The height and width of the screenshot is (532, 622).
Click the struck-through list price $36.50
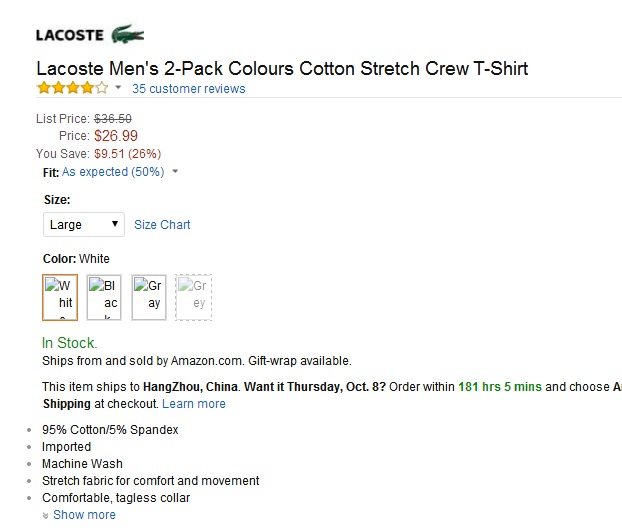click(113, 119)
